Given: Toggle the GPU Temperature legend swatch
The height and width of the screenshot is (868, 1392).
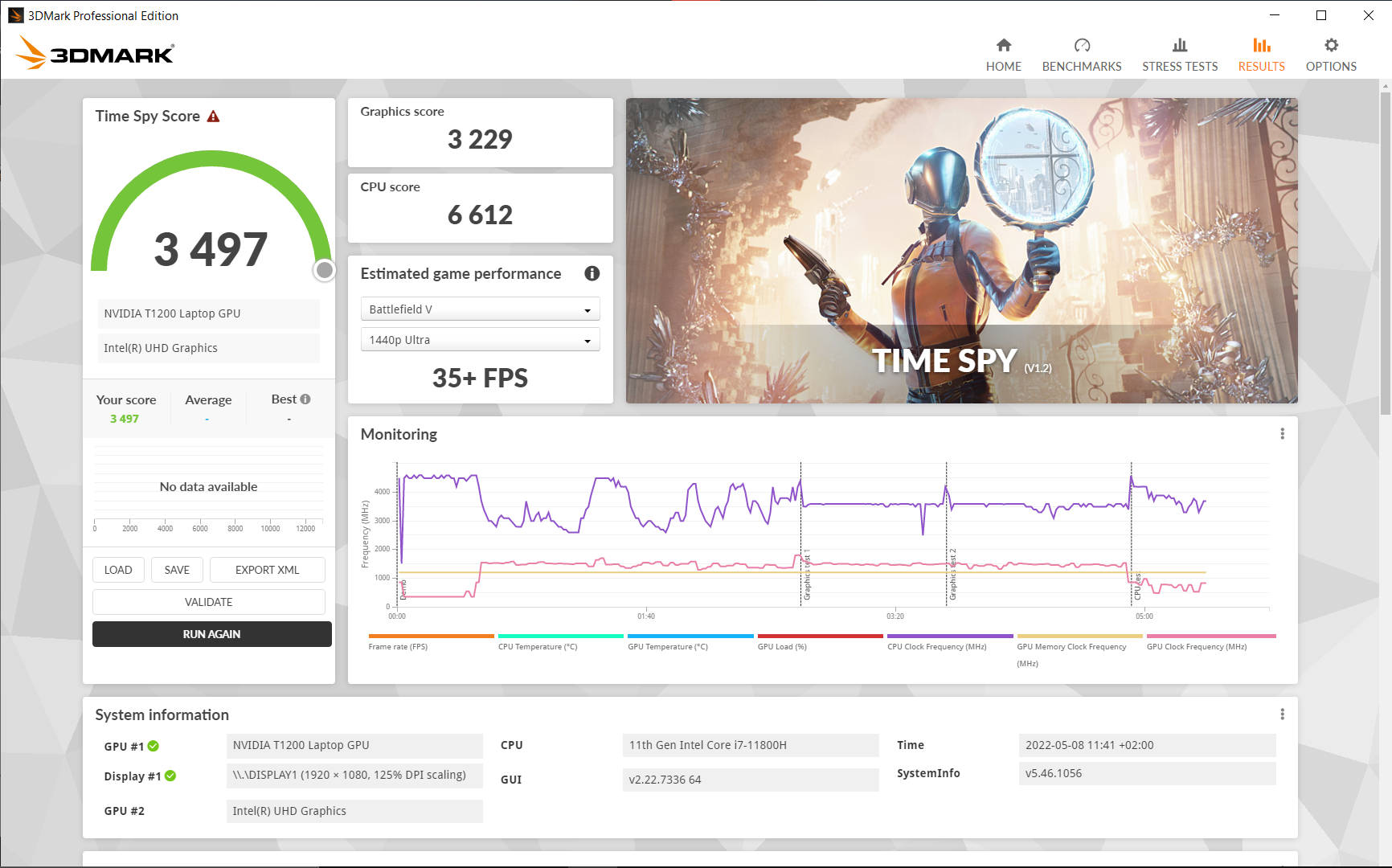Looking at the screenshot, I should [690, 636].
